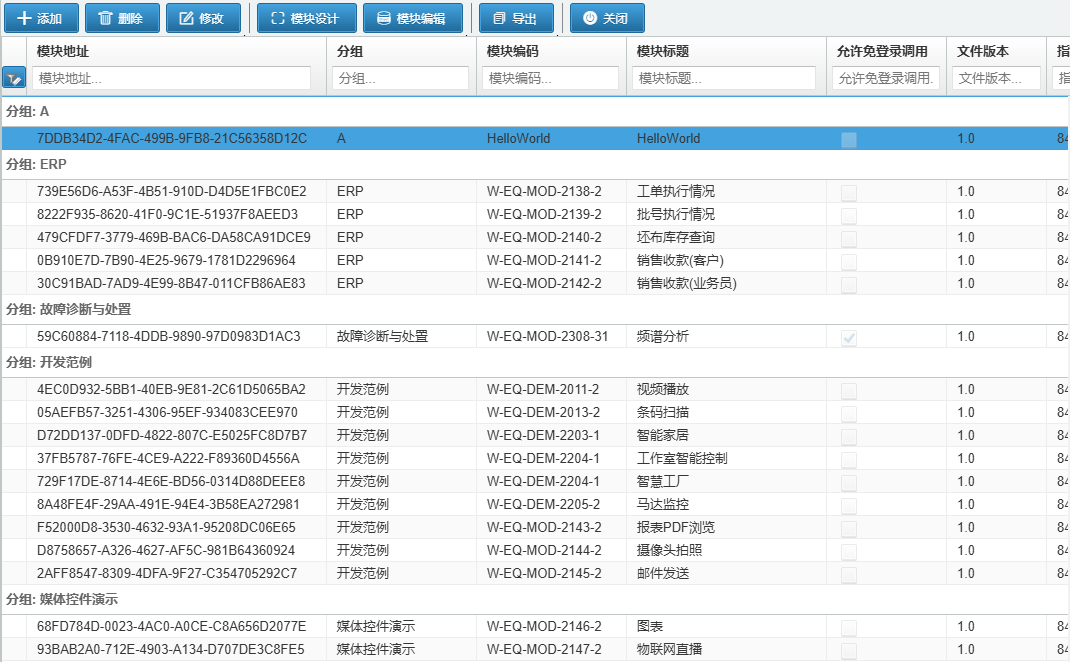Toggle checkbox in 销售收款(客户) row
Screen dimensions: 1070x662
coord(849,261)
